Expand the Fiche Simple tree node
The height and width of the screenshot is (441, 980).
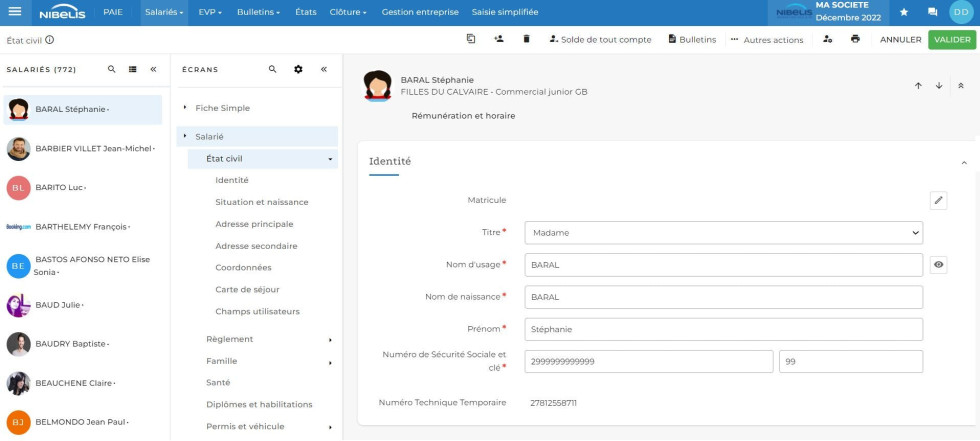point(185,108)
